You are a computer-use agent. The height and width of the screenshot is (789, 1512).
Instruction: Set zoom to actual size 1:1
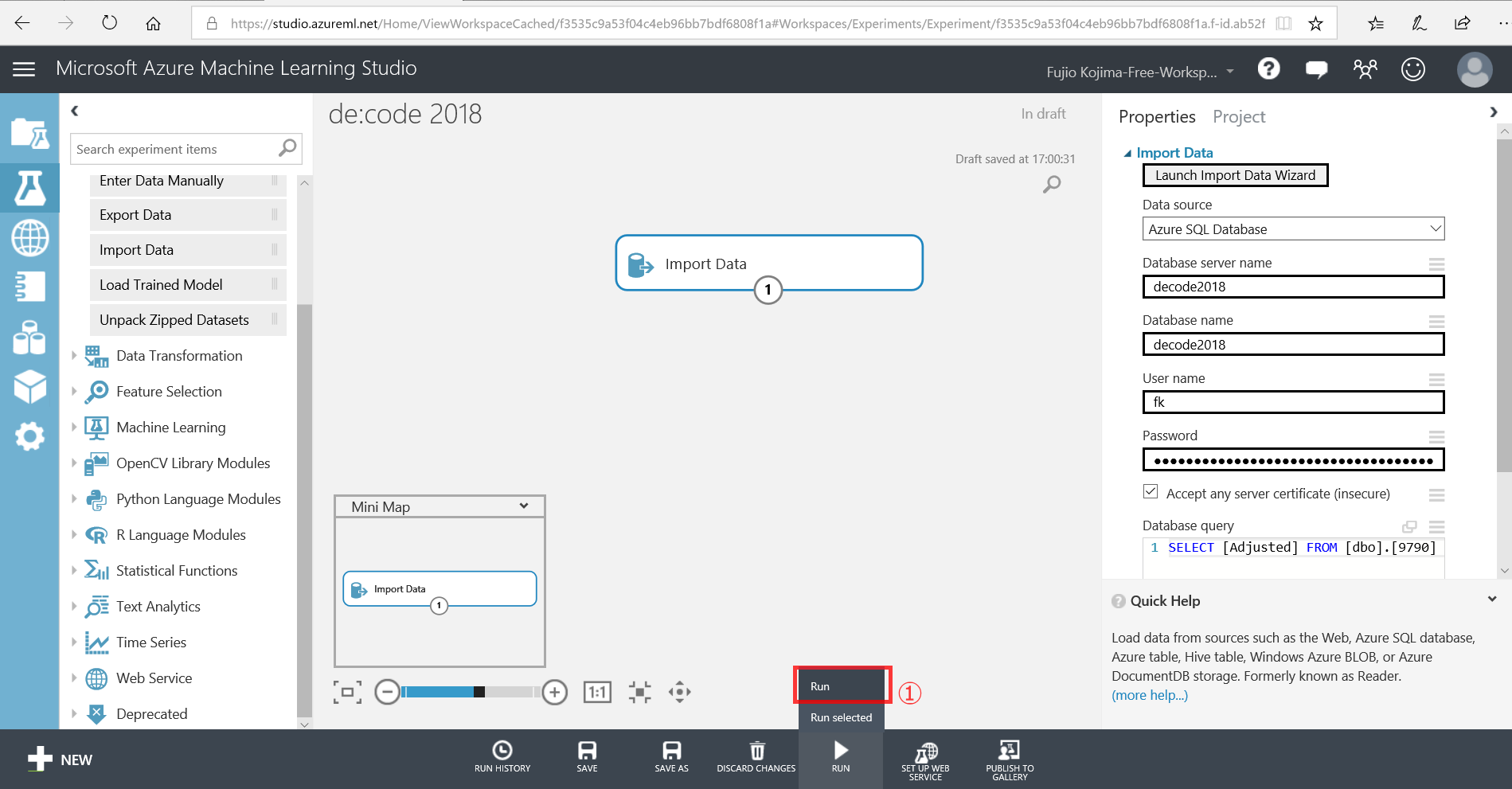[x=597, y=692]
